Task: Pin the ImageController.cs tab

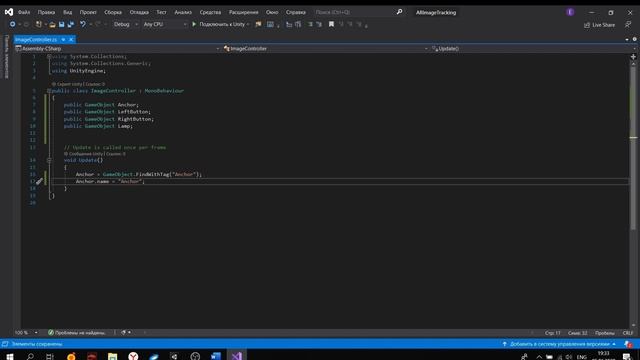Action: pyautogui.click(x=63, y=40)
